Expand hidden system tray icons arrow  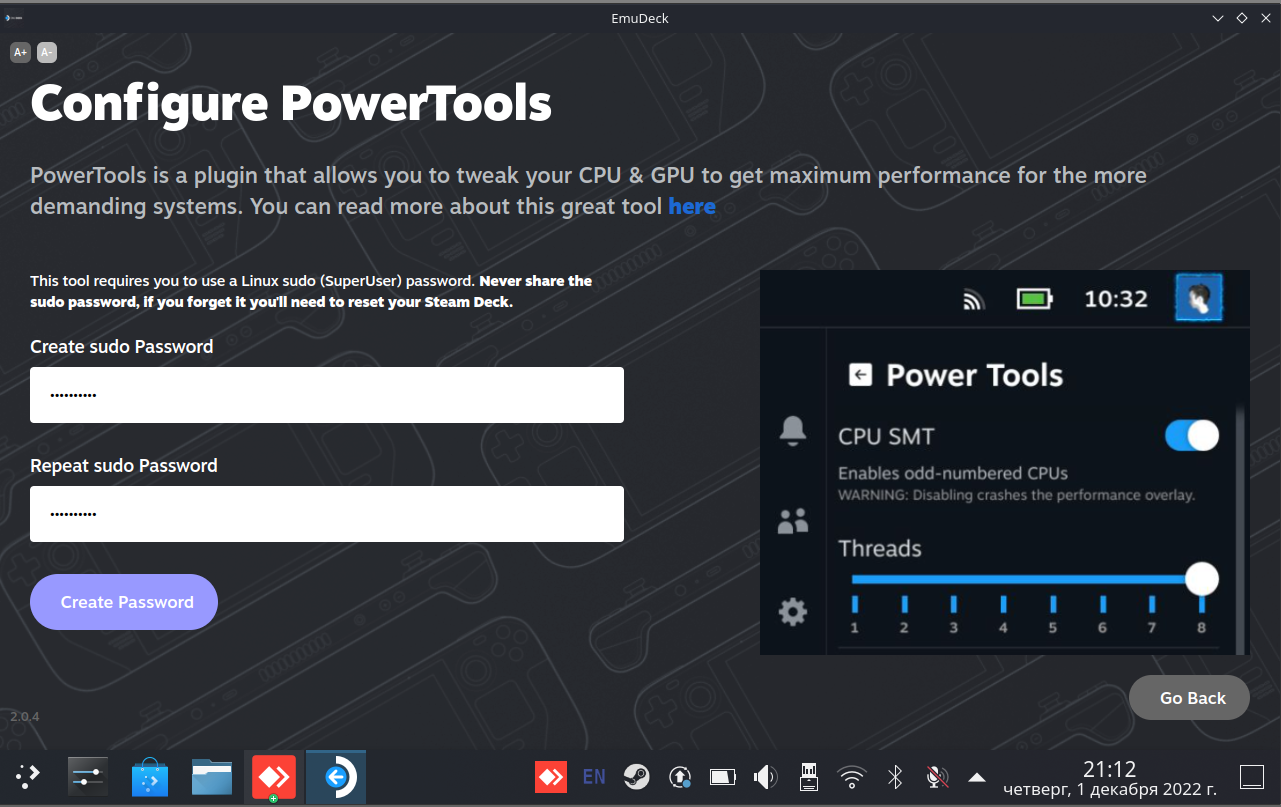click(977, 777)
